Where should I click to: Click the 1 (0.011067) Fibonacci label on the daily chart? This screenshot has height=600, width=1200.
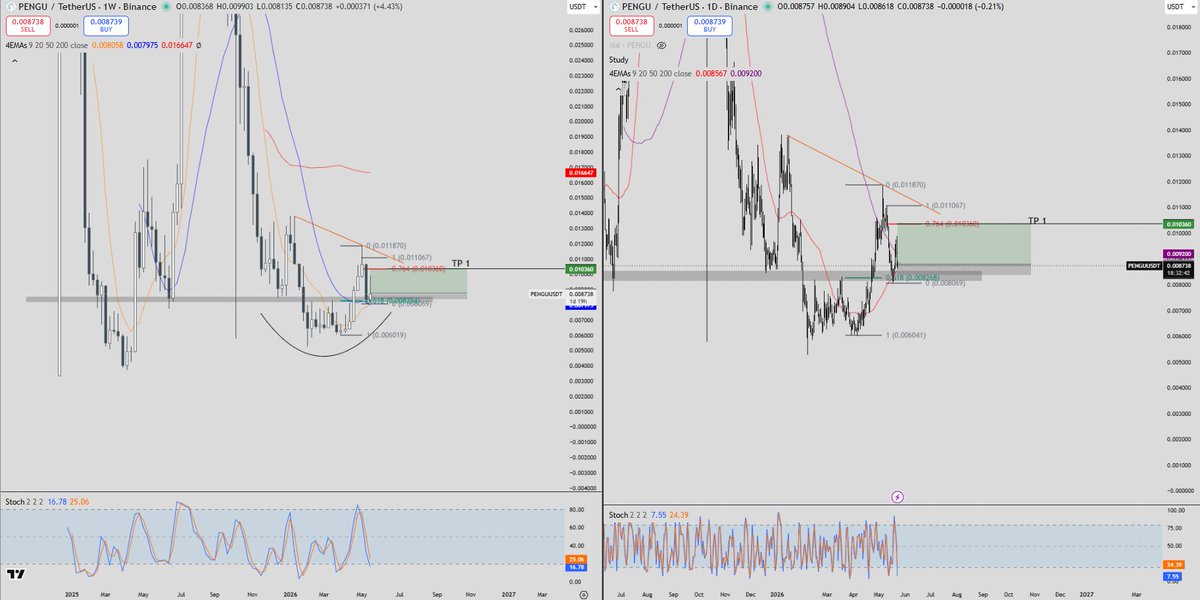[946, 206]
